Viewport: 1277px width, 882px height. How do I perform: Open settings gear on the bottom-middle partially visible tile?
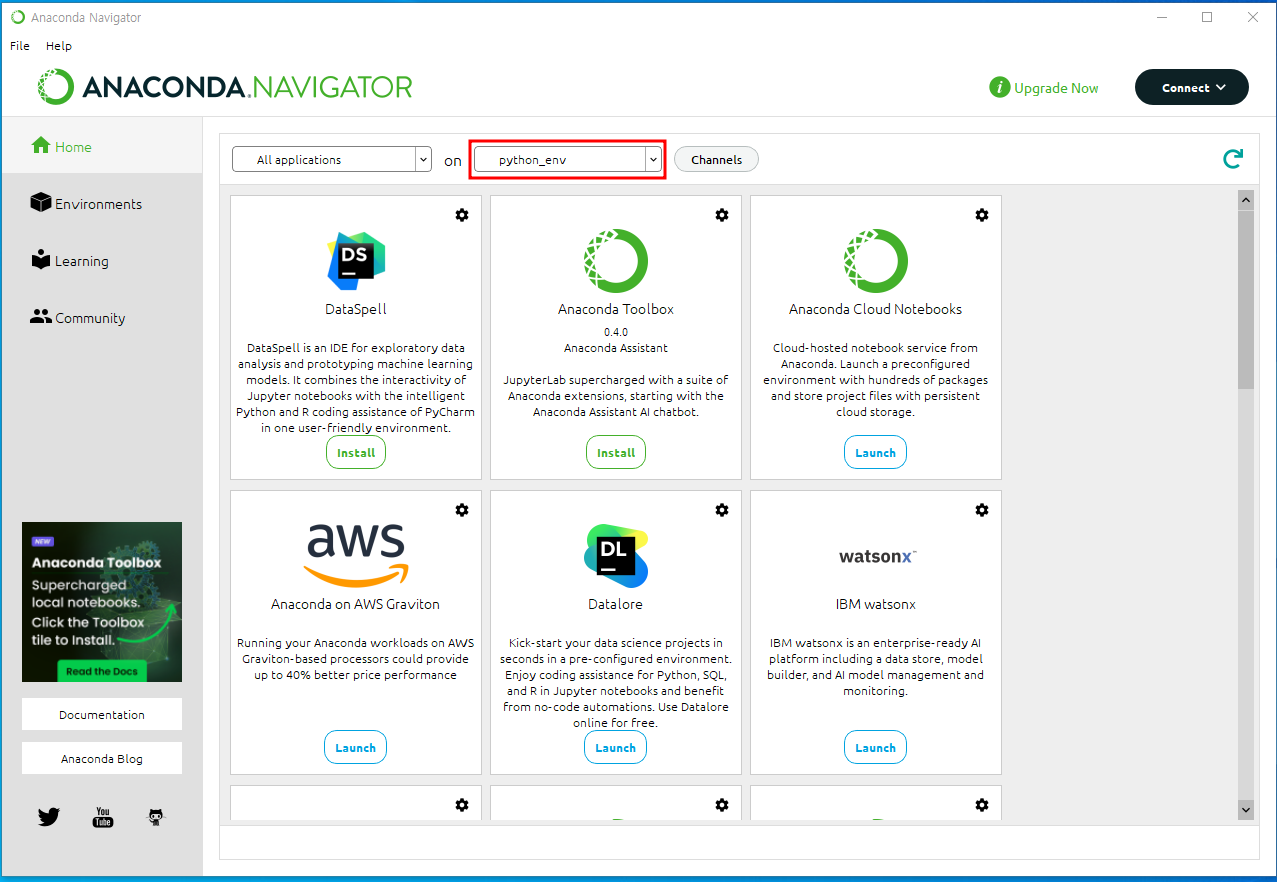[x=722, y=805]
